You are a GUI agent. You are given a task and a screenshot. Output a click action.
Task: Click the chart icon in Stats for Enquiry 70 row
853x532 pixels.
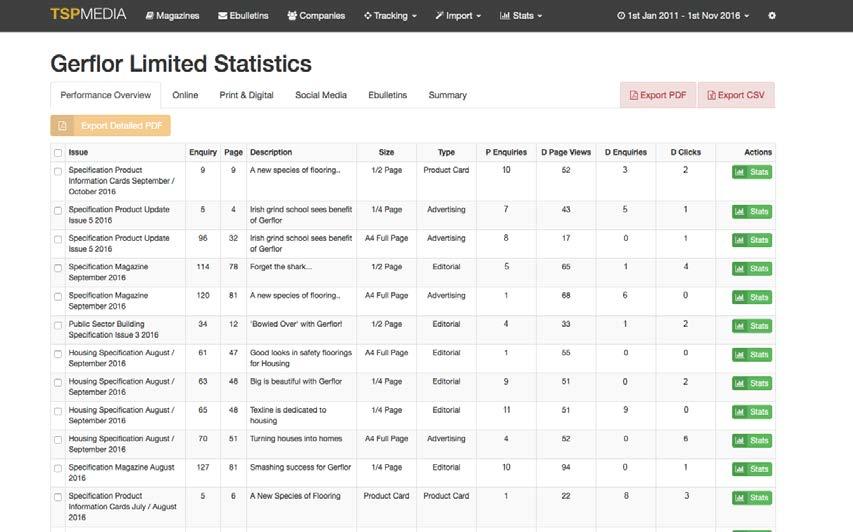739,441
